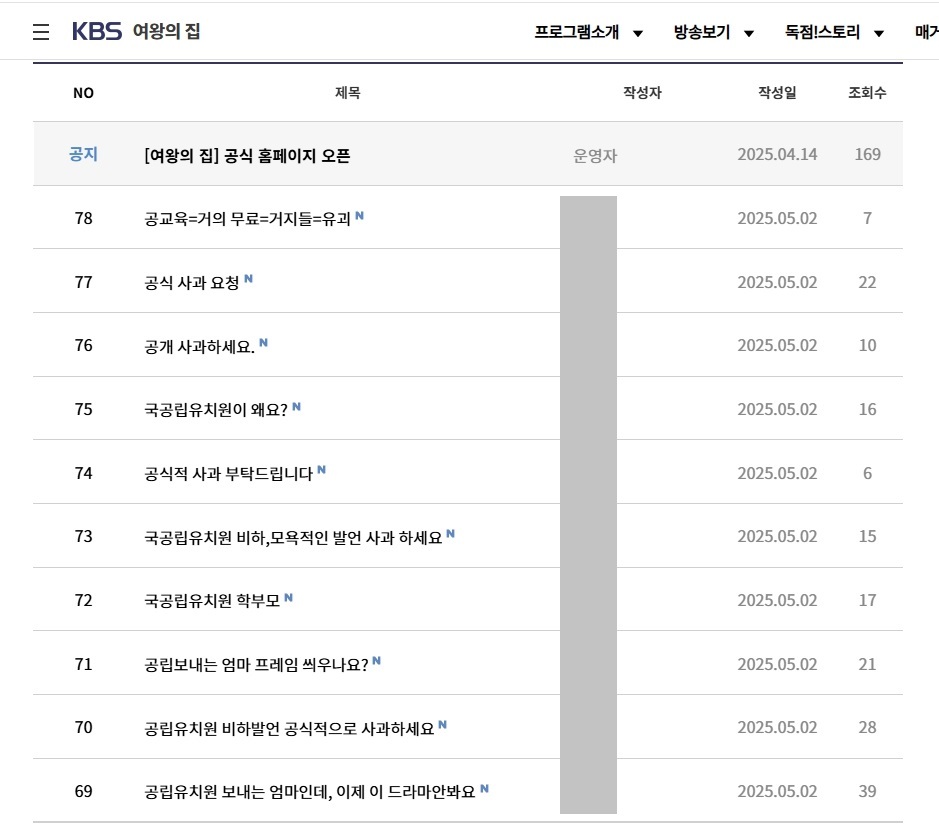Open post titled 국공립유치원 학부모
Image resolution: width=939 pixels, height=831 pixels.
point(212,600)
